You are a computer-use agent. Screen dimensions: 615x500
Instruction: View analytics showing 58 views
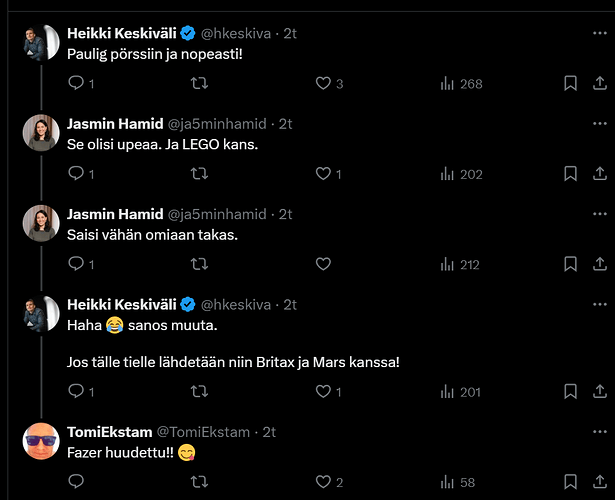[x=457, y=482]
